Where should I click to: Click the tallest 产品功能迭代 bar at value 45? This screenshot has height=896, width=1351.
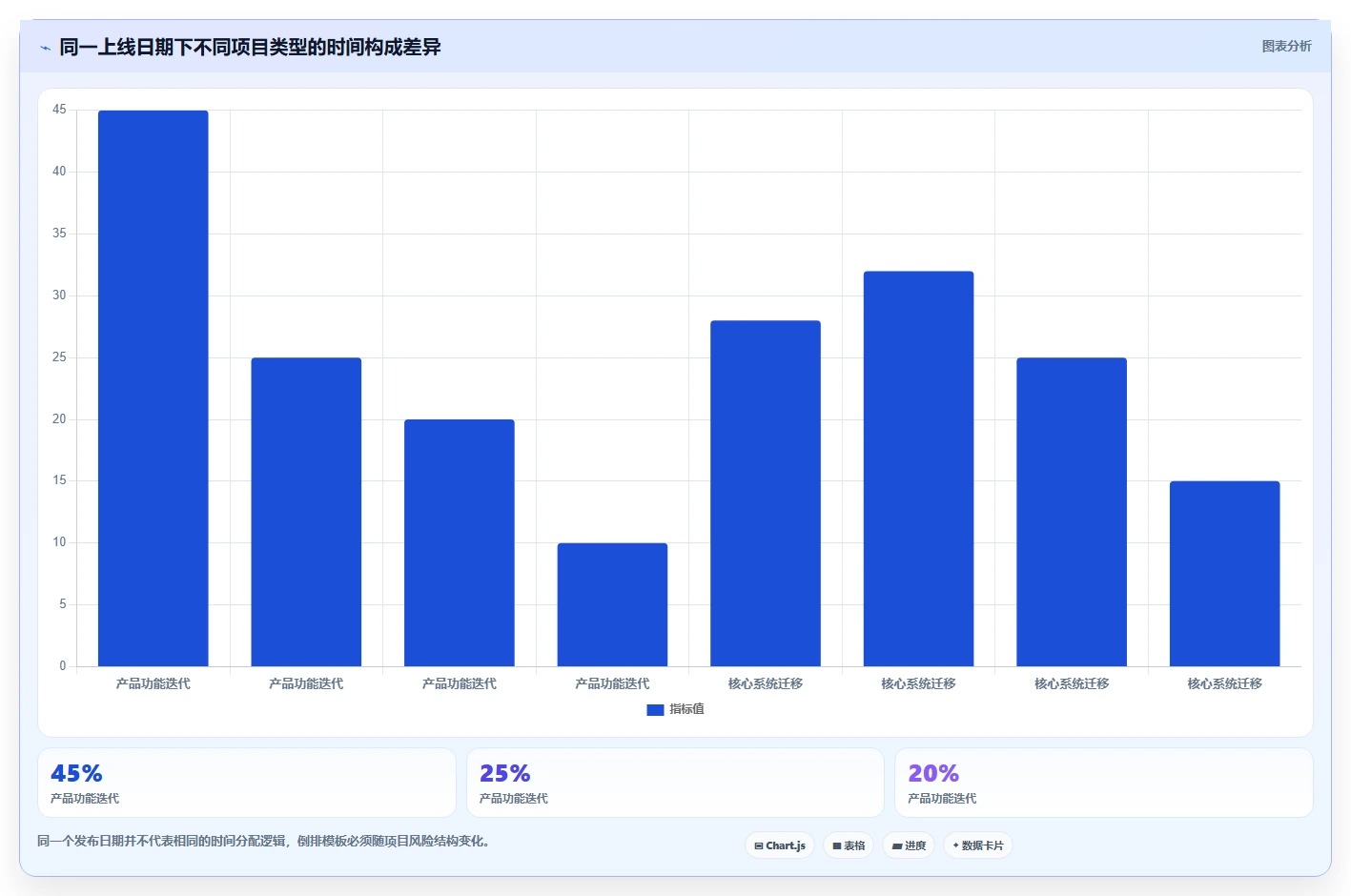(x=154, y=388)
